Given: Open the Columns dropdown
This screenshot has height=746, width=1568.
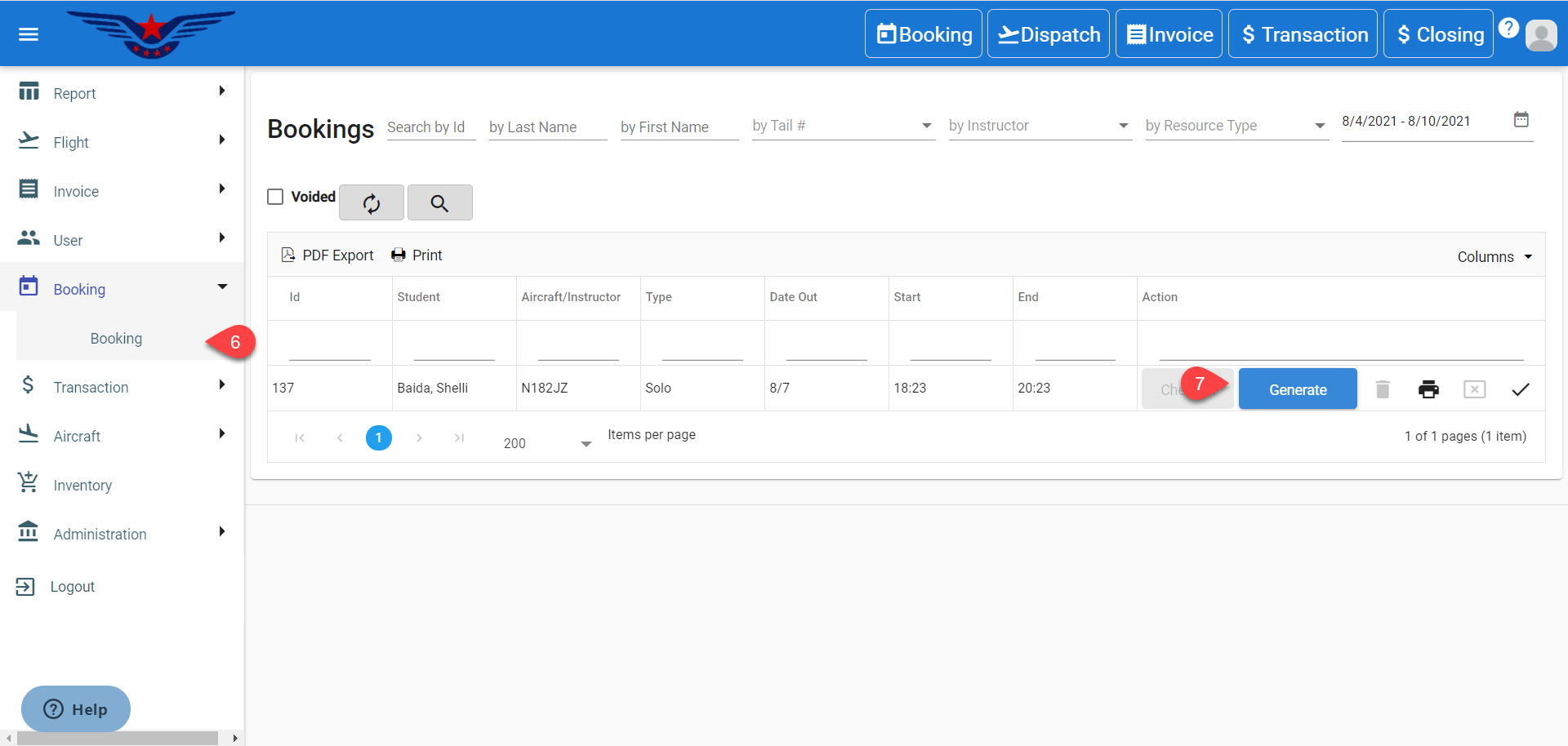Looking at the screenshot, I should click(x=1494, y=256).
